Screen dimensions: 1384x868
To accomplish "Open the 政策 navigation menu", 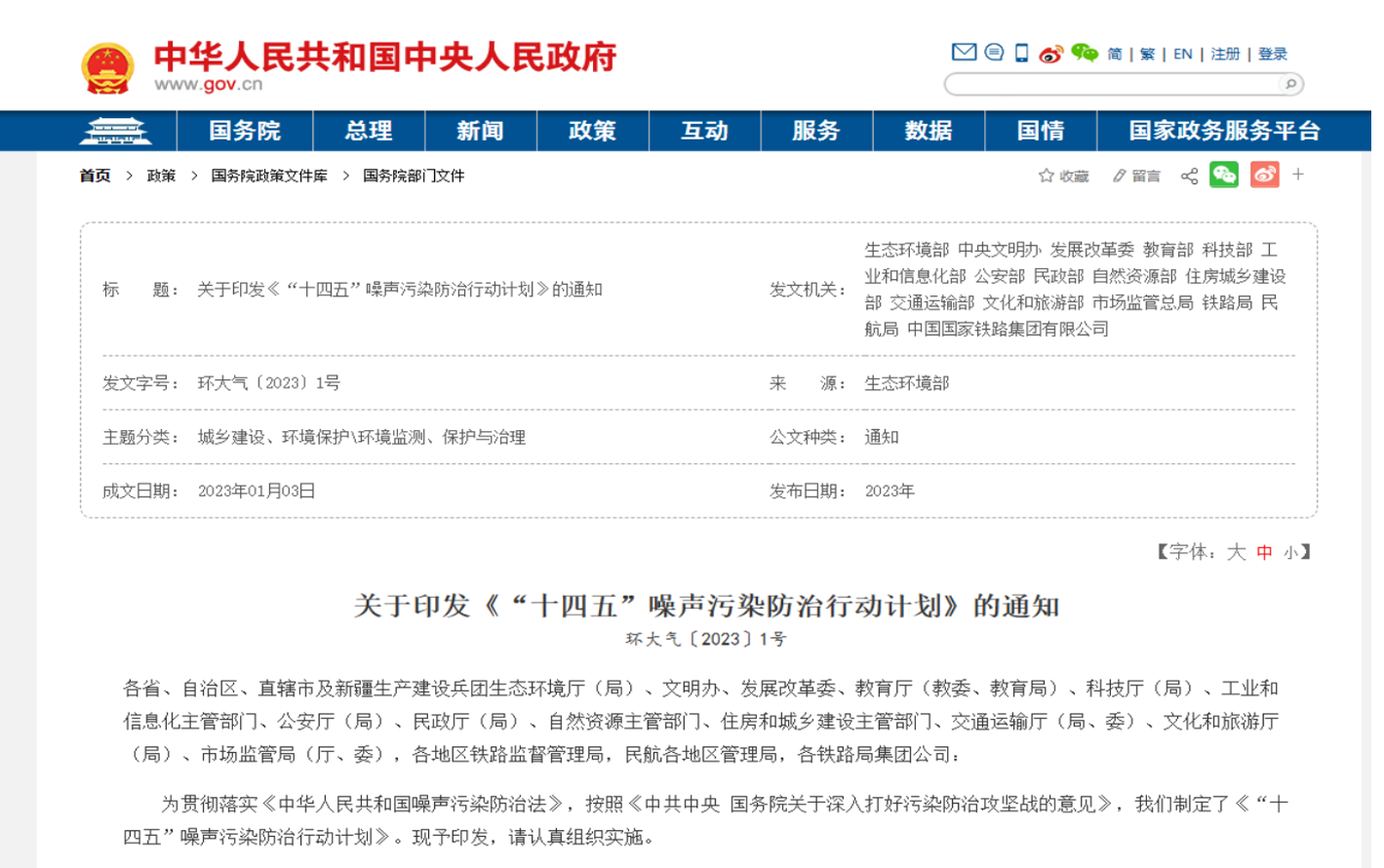I will (592, 131).
